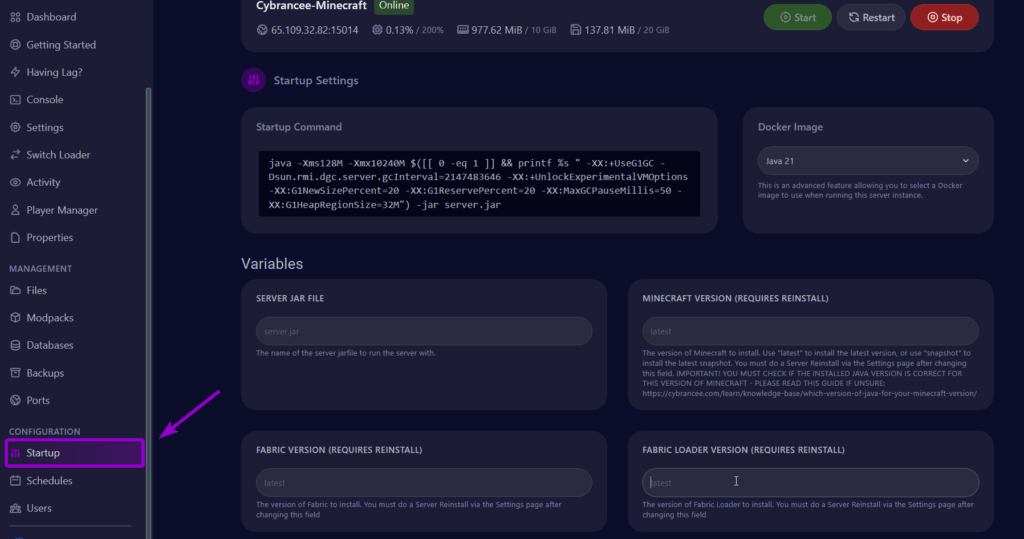Stop the server with the red button

944,18
